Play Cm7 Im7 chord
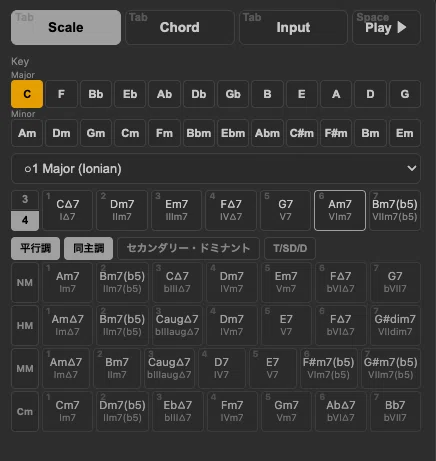This screenshot has width=436, height=461. (67, 412)
